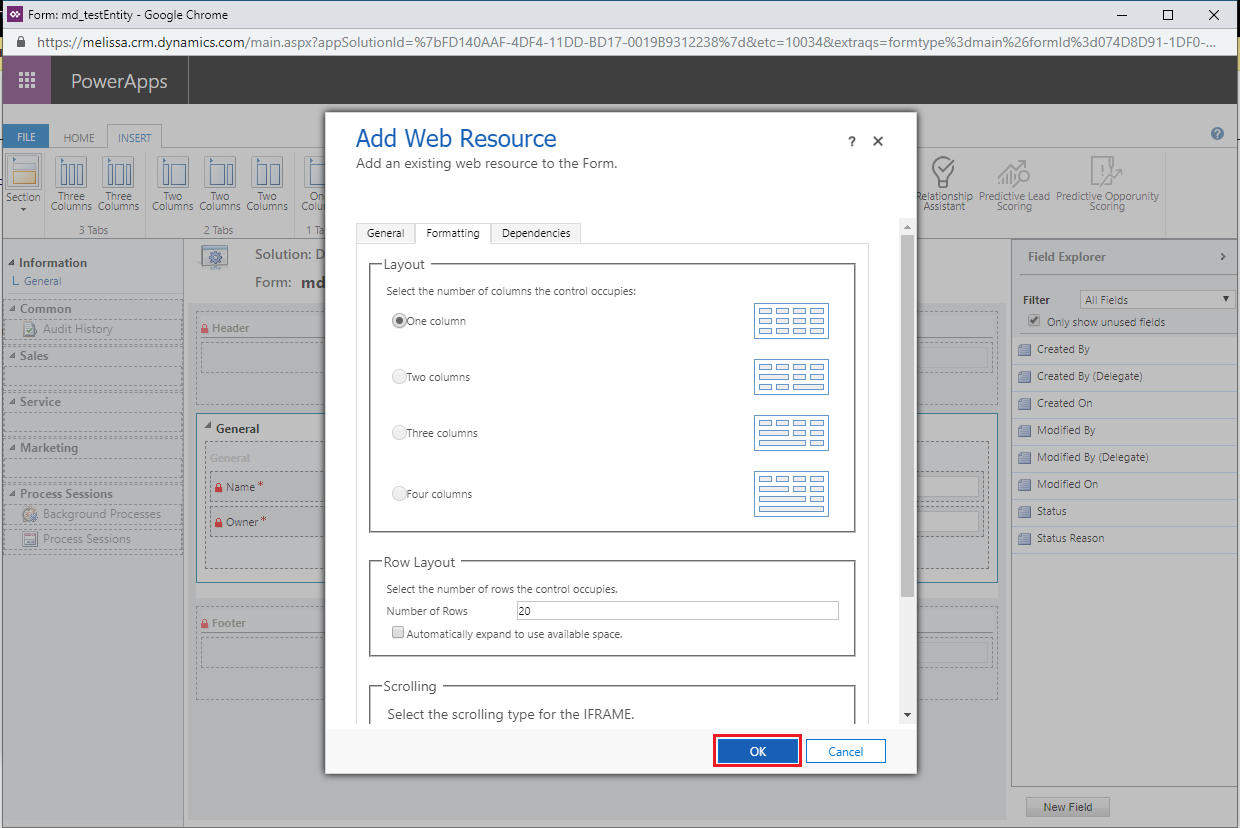Open the app launcher waffle menu
Image resolution: width=1240 pixels, height=828 pixels.
(27, 81)
